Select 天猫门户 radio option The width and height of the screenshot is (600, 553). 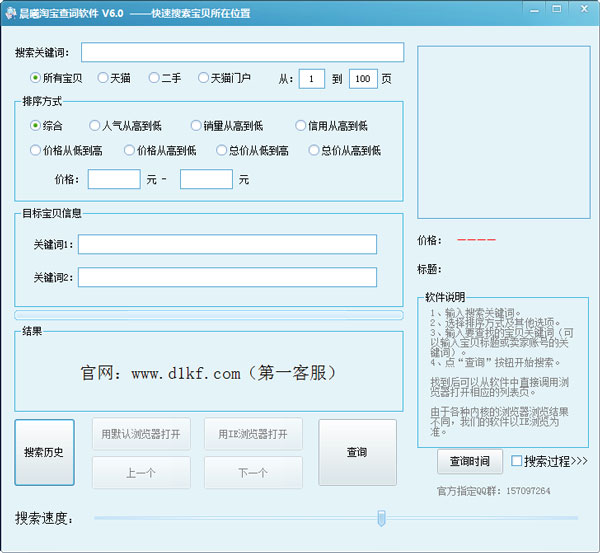[x=204, y=77]
